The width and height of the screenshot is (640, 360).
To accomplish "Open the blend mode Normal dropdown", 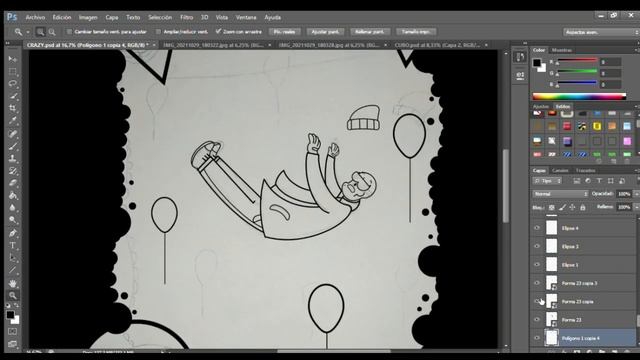I will point(560,194).
